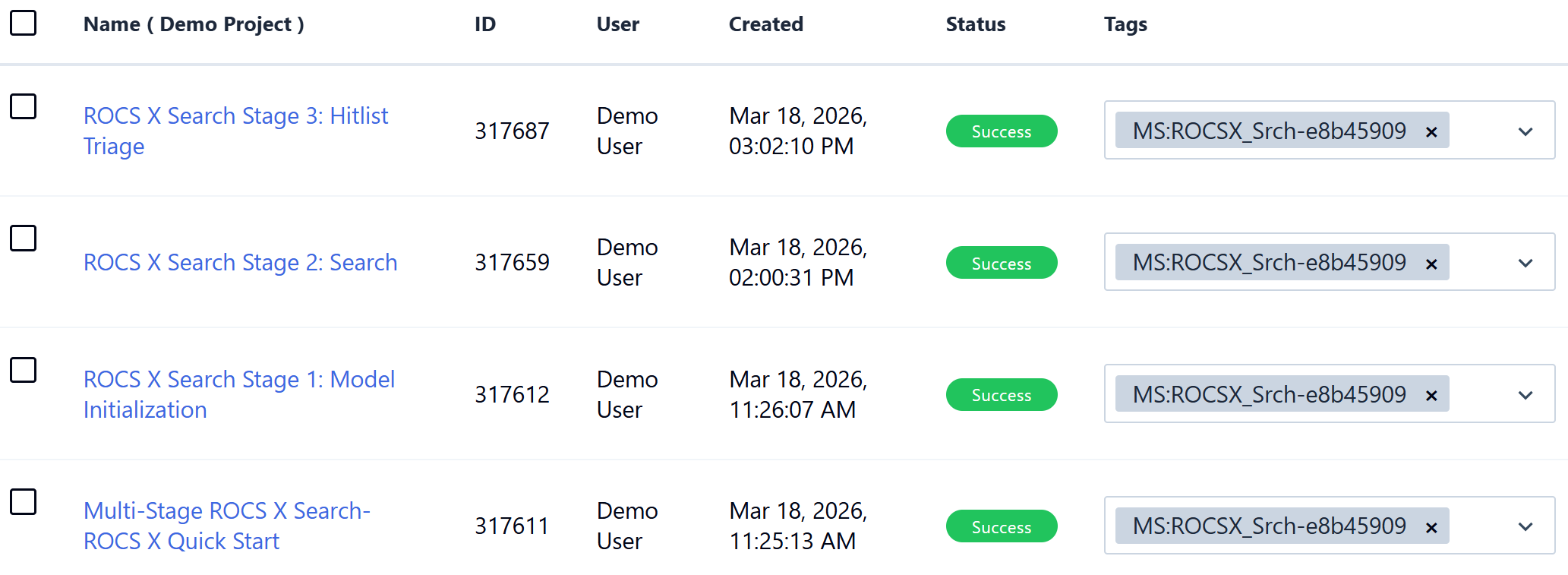The height and width of the screenshot is (575, 1568).
Task: Remove tag from job 317687 row
Action: coord(1431,132)
